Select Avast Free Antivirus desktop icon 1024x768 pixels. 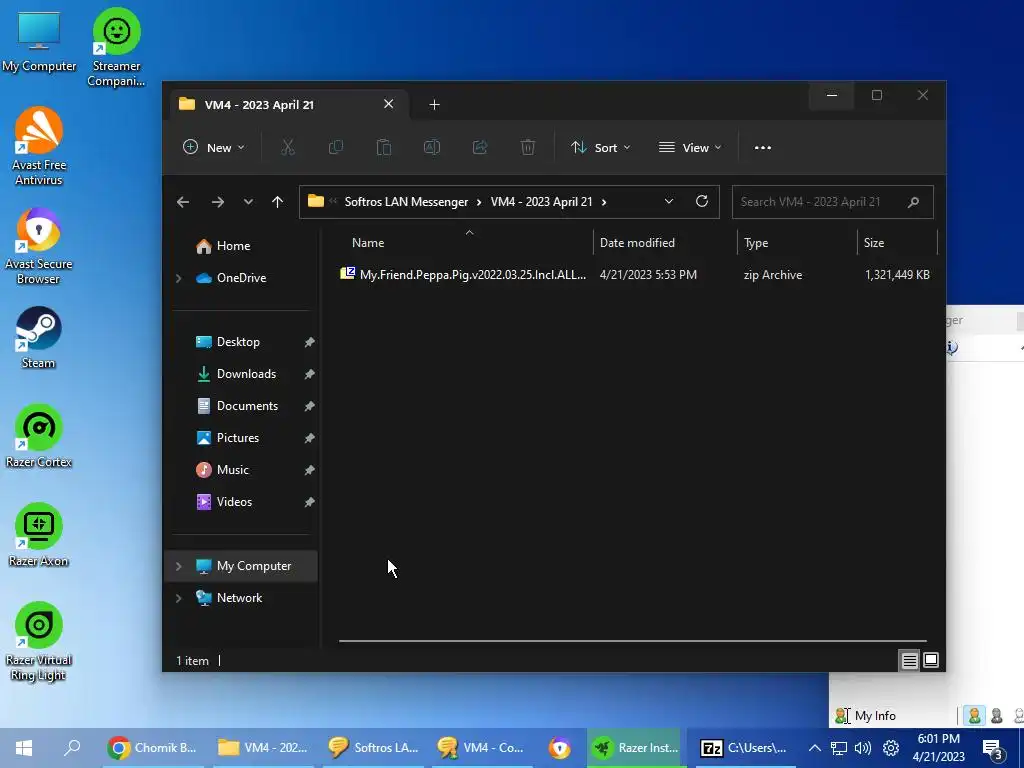pyautogui.click(x=39, y=146)
